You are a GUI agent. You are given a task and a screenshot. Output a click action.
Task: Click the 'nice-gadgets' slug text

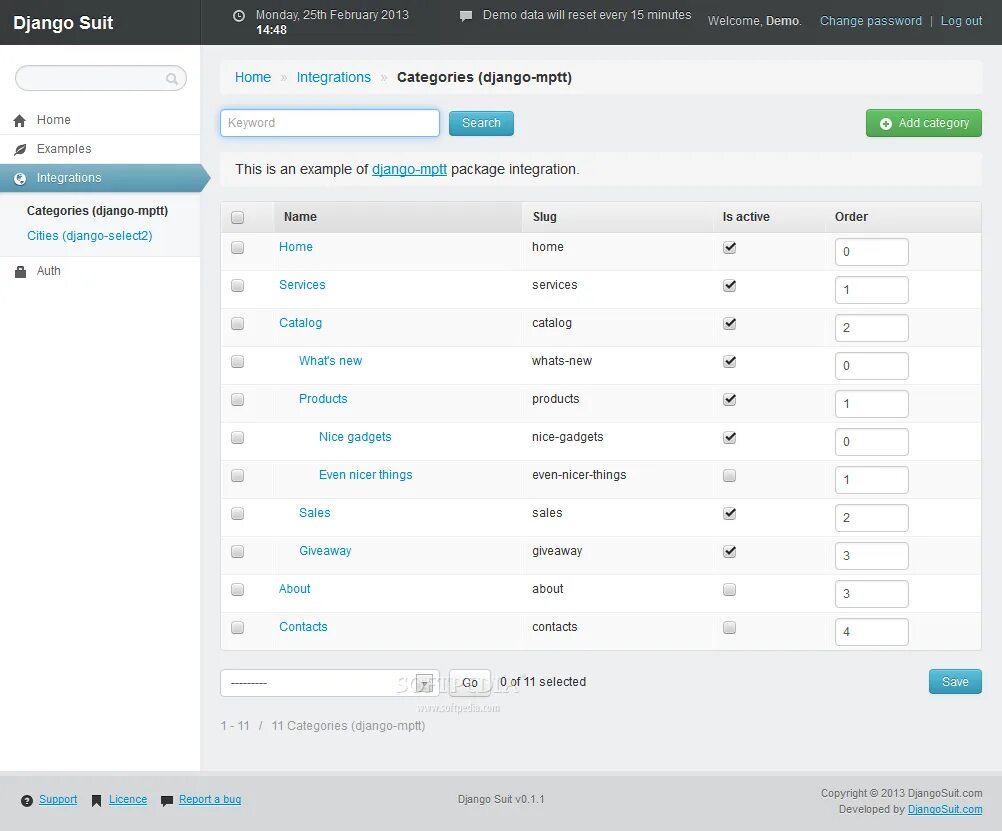(567, 437)
